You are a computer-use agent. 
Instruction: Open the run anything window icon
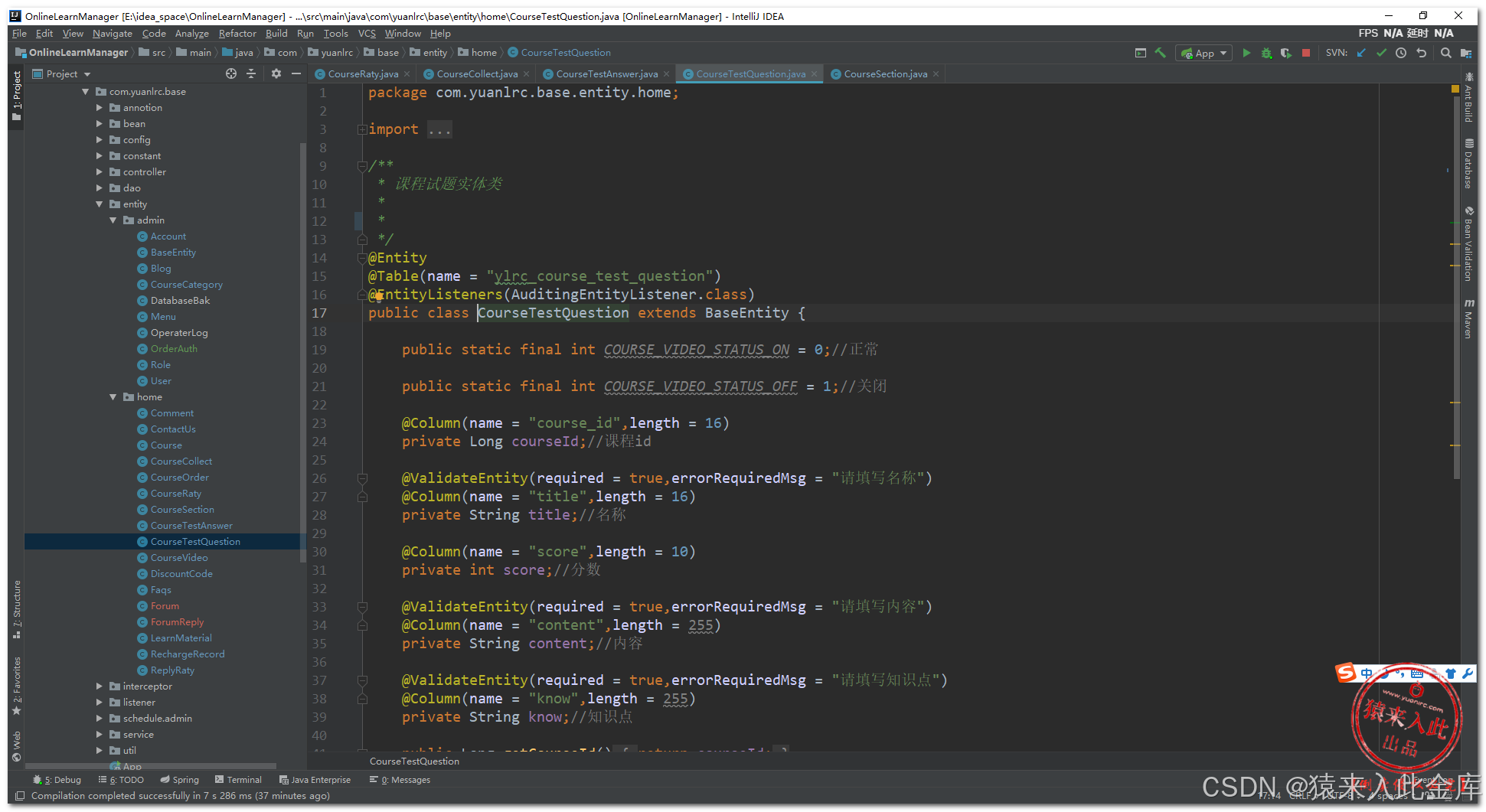(1141, 53)
